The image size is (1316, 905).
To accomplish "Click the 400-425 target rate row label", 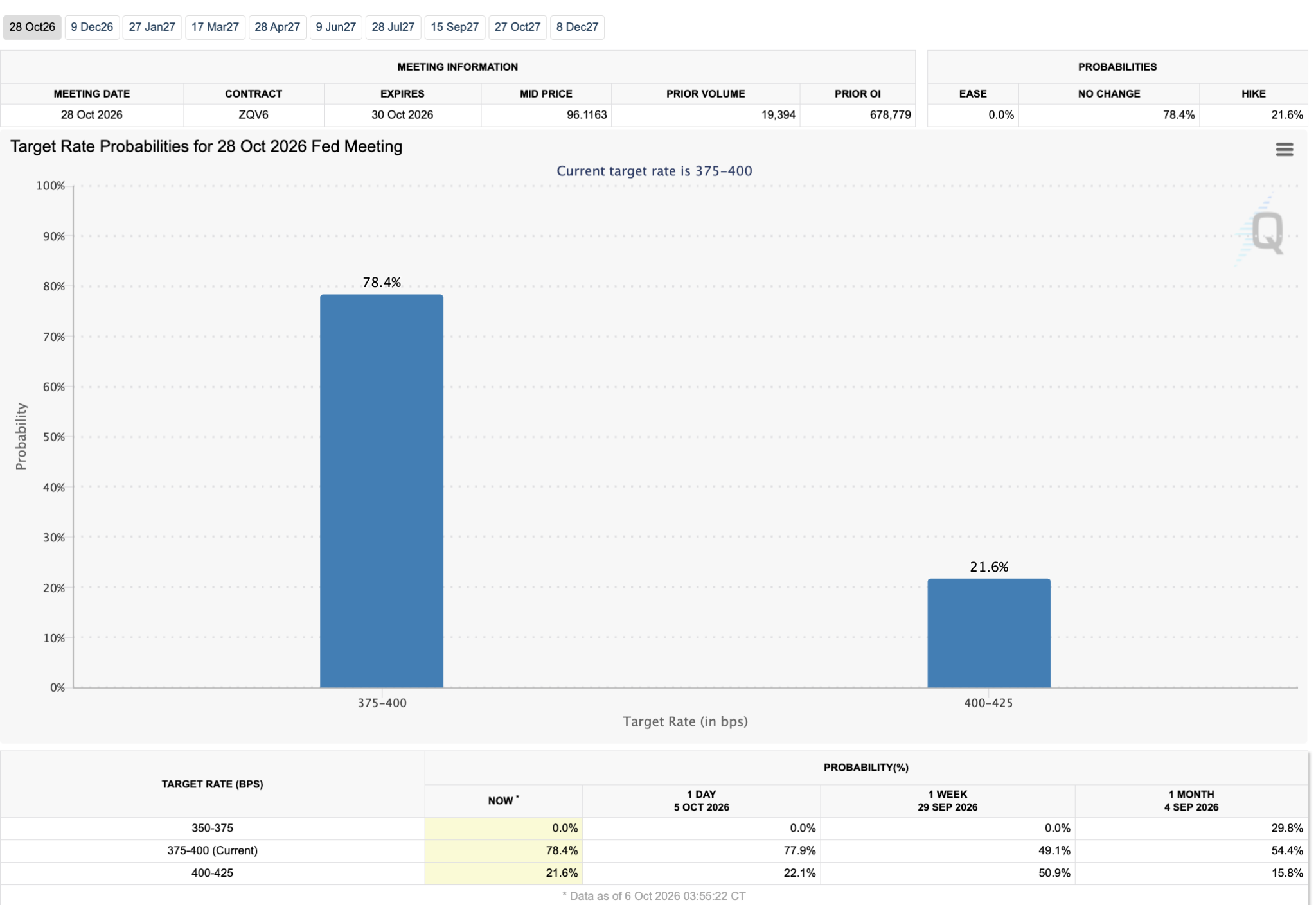I will [212, 873].
